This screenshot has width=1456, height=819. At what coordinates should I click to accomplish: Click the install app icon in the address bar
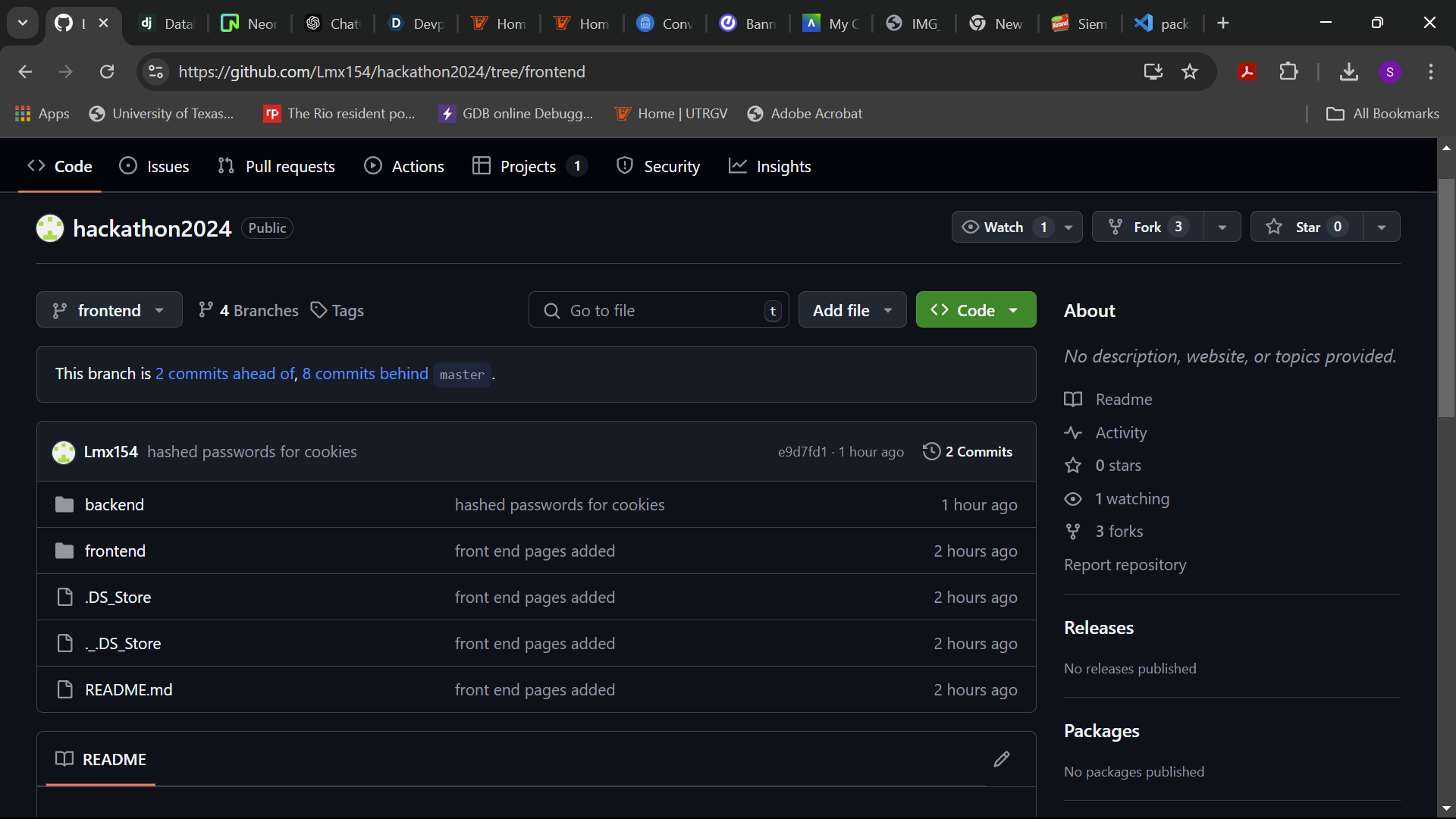(x=1153, y=72)
